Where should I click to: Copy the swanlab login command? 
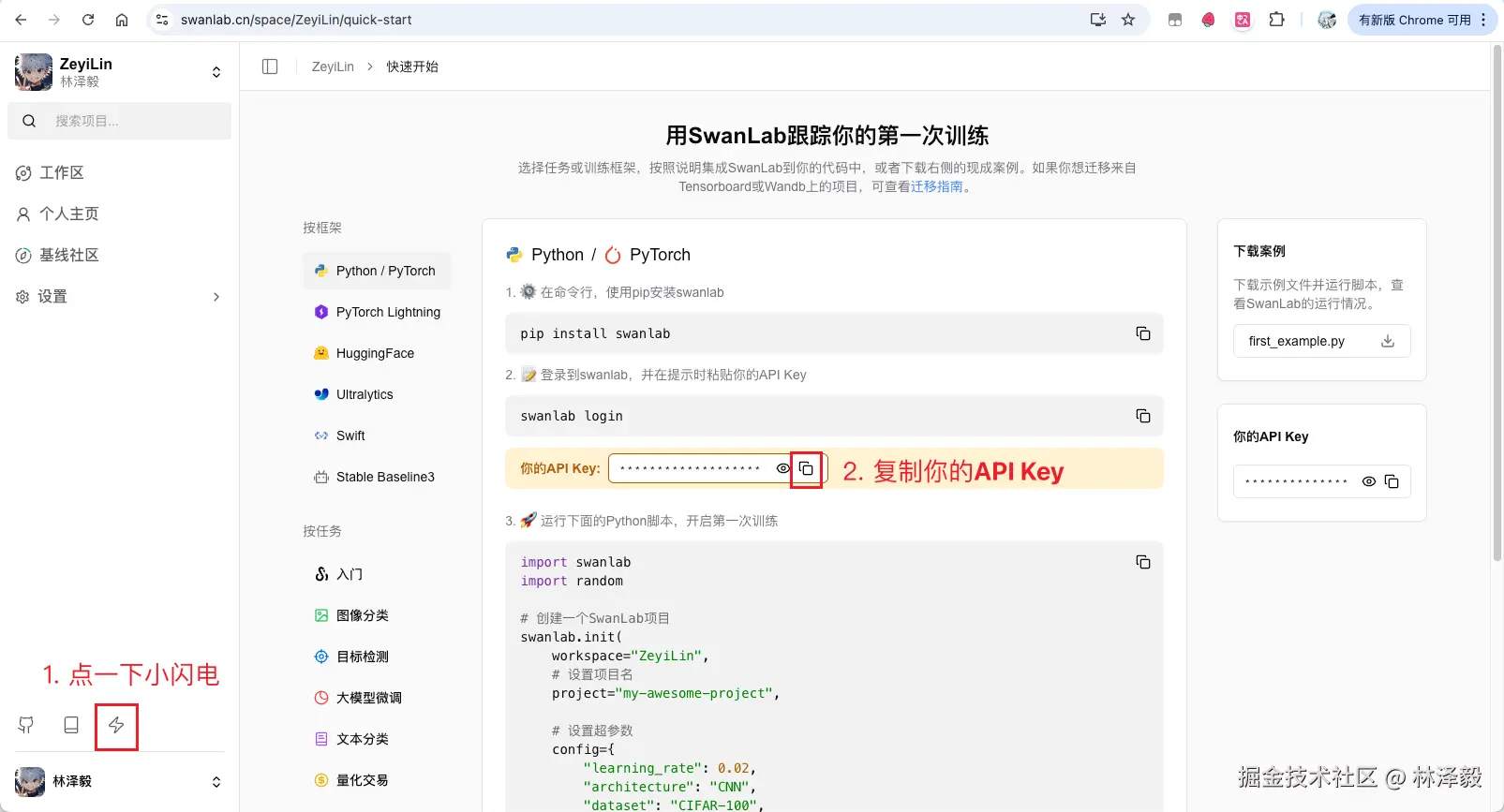pos(1143,416)
